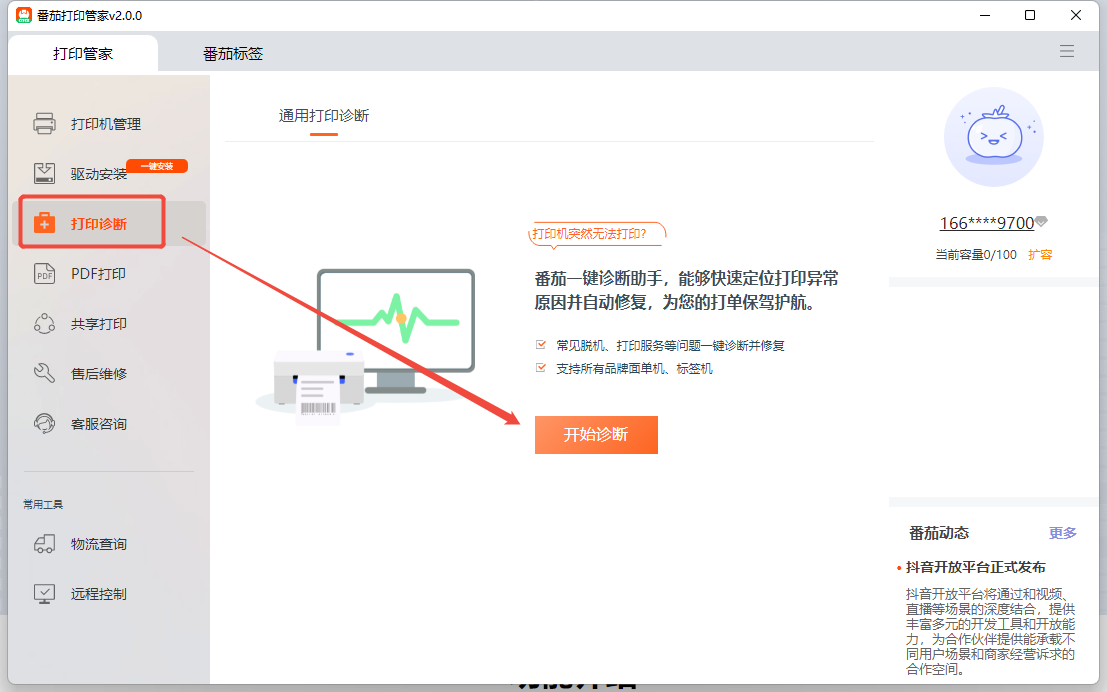Open 物流查询 in the sidebar

tap(99, 544)
